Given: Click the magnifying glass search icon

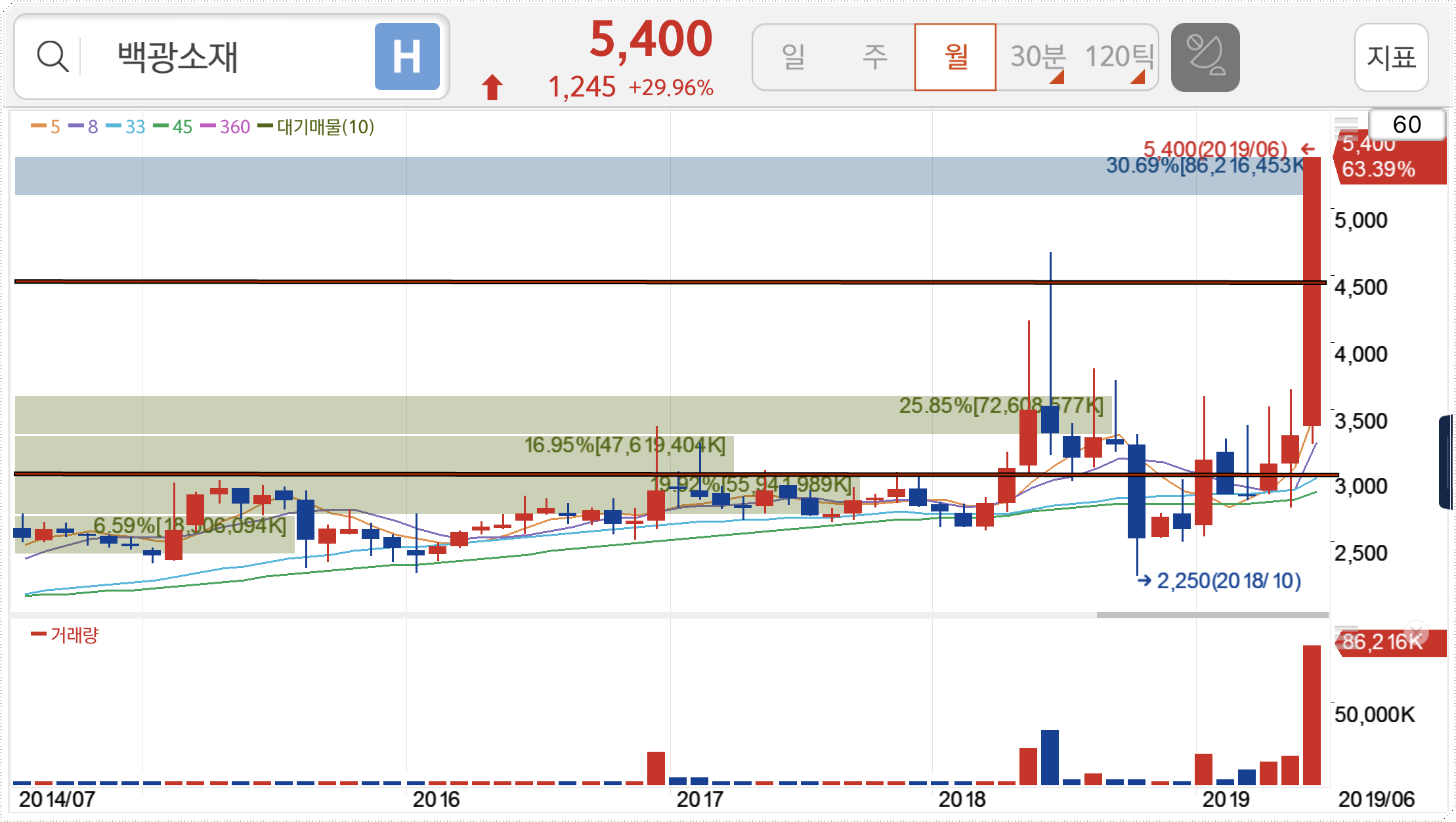Looking at the screenshot, I should pos(53,56).
